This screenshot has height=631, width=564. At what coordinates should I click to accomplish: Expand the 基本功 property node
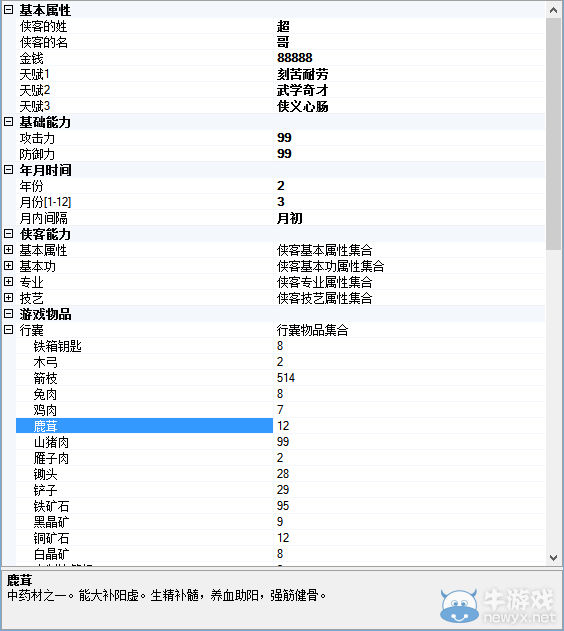pos(8,266)
